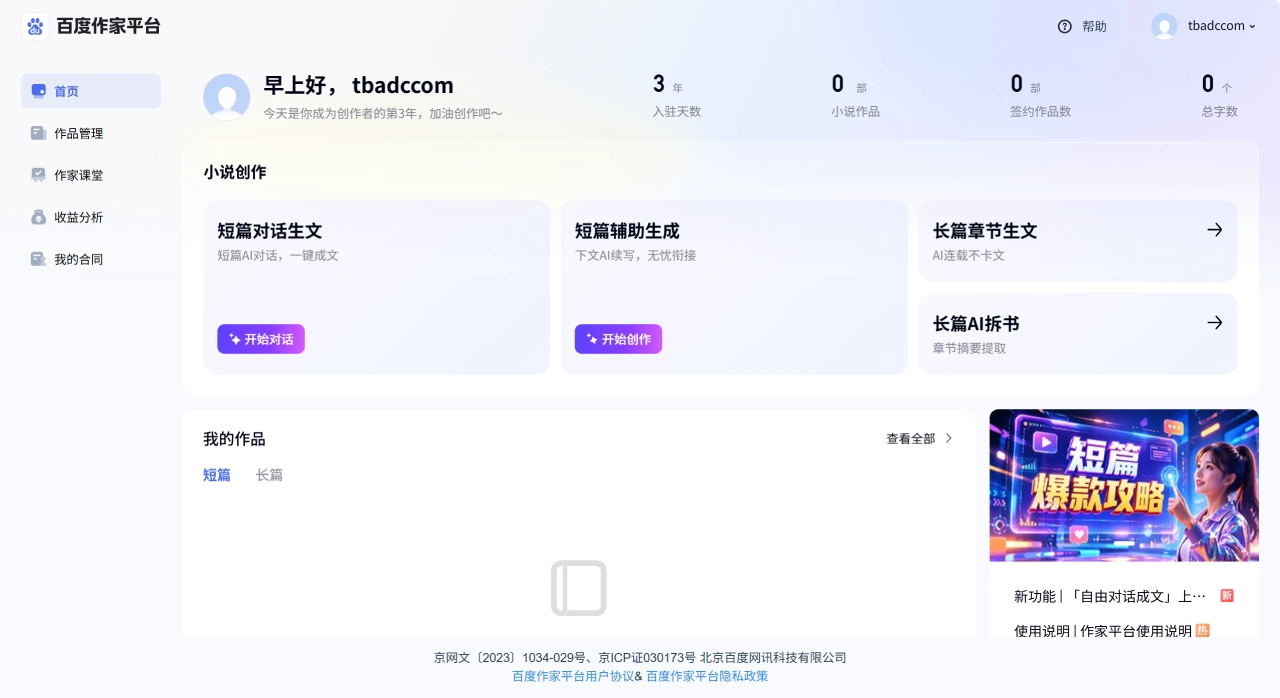The image size is (1280, 698).
Task: Open 百度作家平台用户协议 link
Action: [573, 676]
